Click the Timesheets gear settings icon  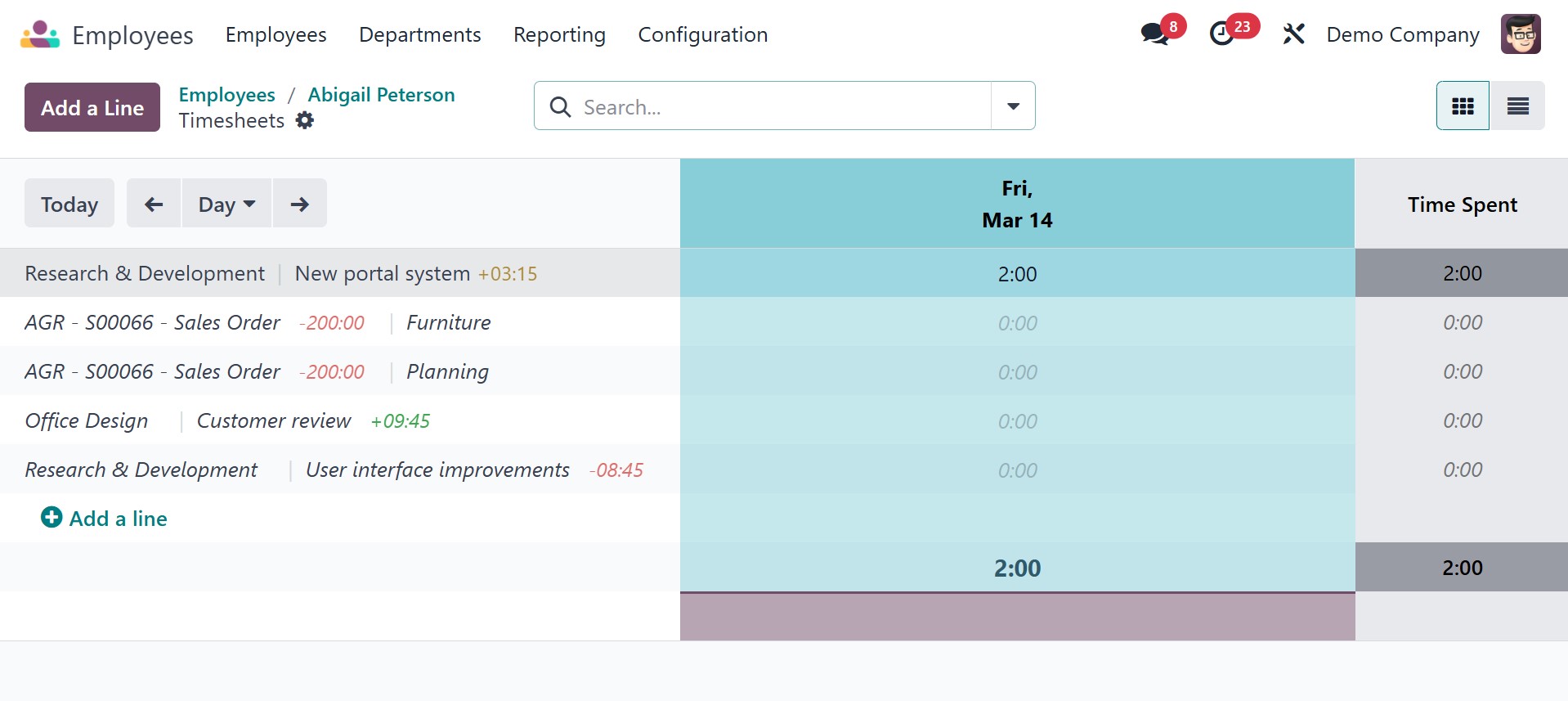click(305, 121)
